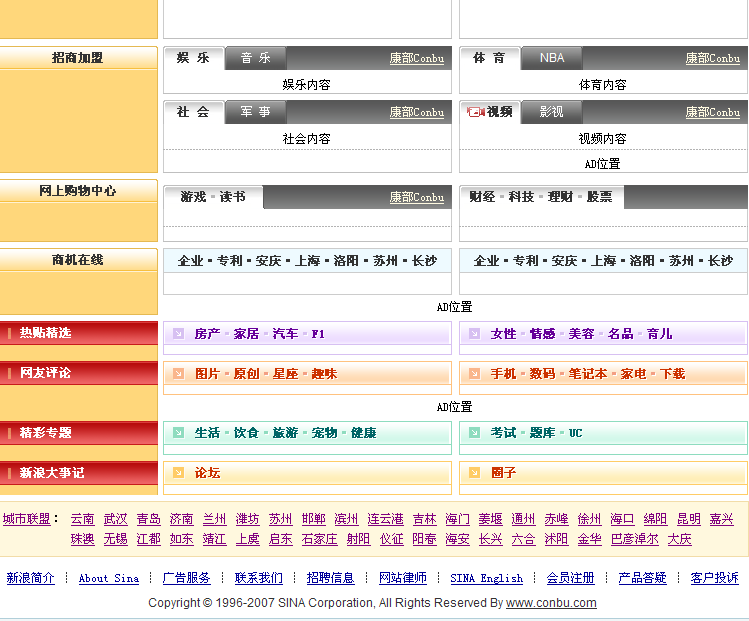Open the 军事 tab
The height and width of the screenshot is (621, 749).
point(255,112)
